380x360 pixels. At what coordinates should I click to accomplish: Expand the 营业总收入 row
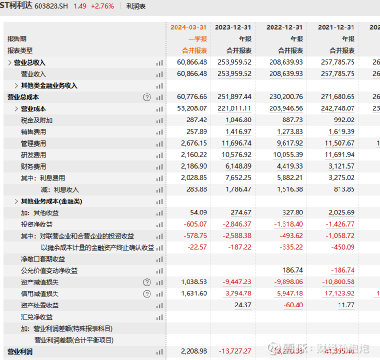click(x=10, y=63)
